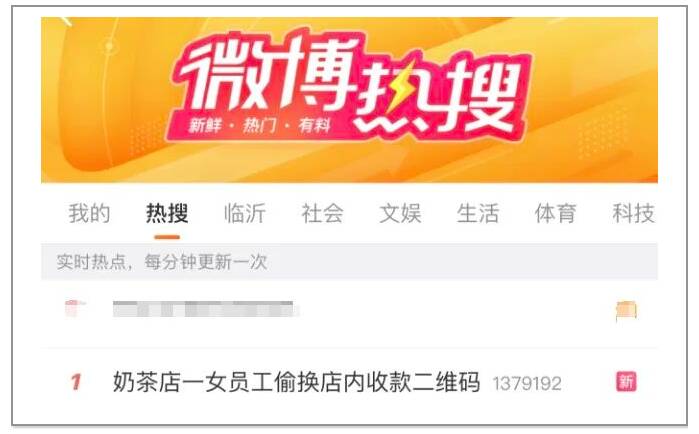
Task: Click the pinned icon left of blurred topic
Action: click(x=75, y=308)
